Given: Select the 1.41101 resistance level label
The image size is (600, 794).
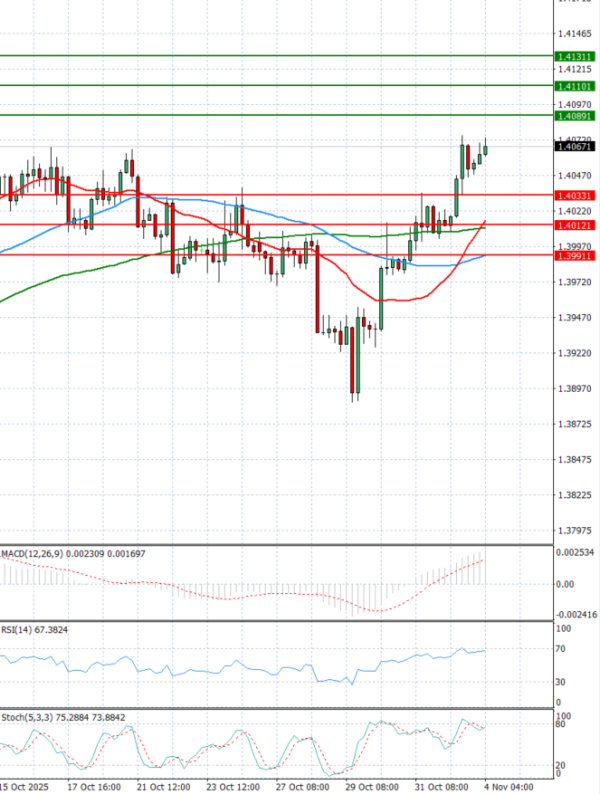Looking at the screenshot, I should pyautogui.click(x=576, y=87).
